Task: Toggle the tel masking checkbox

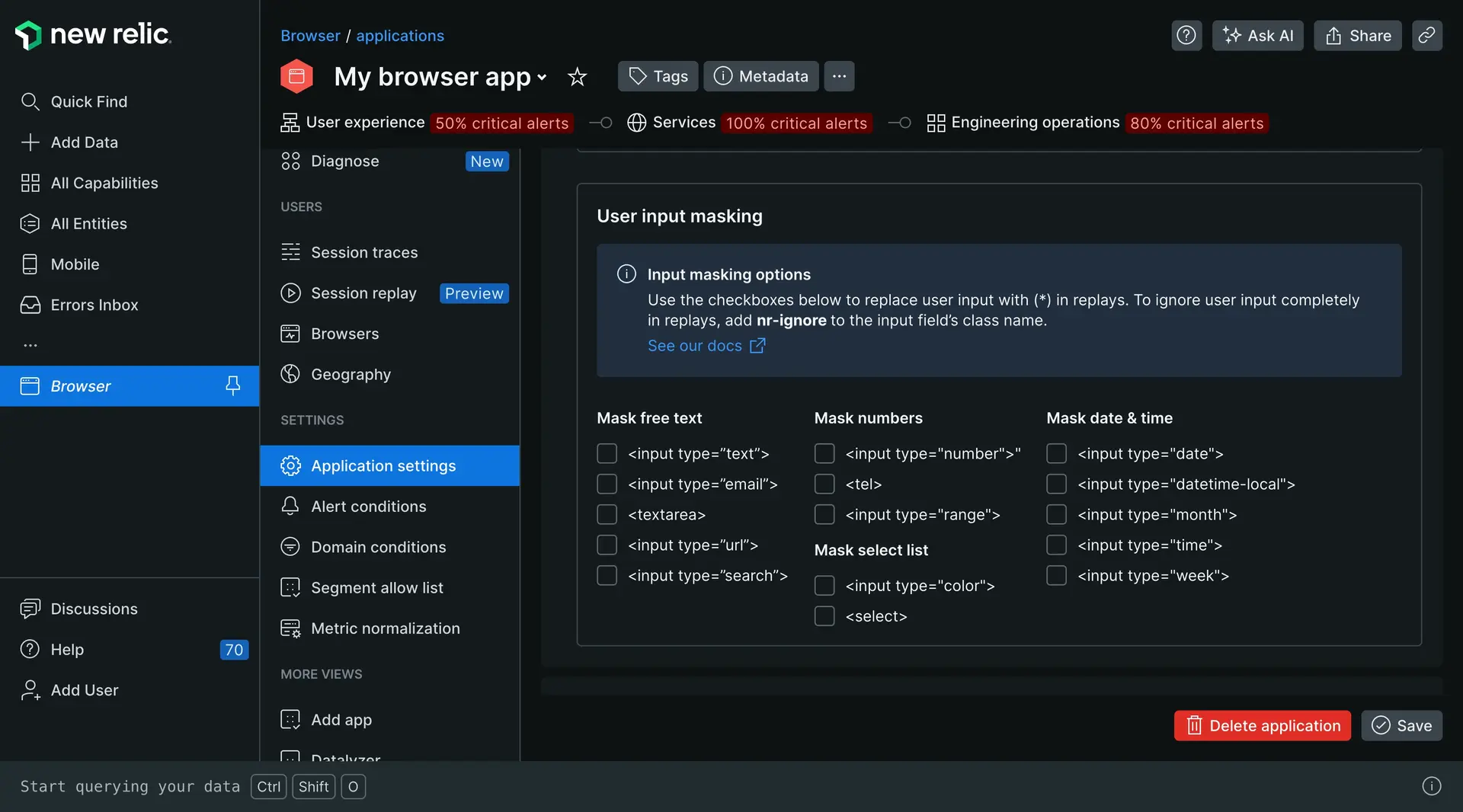Action: (824, 484)
